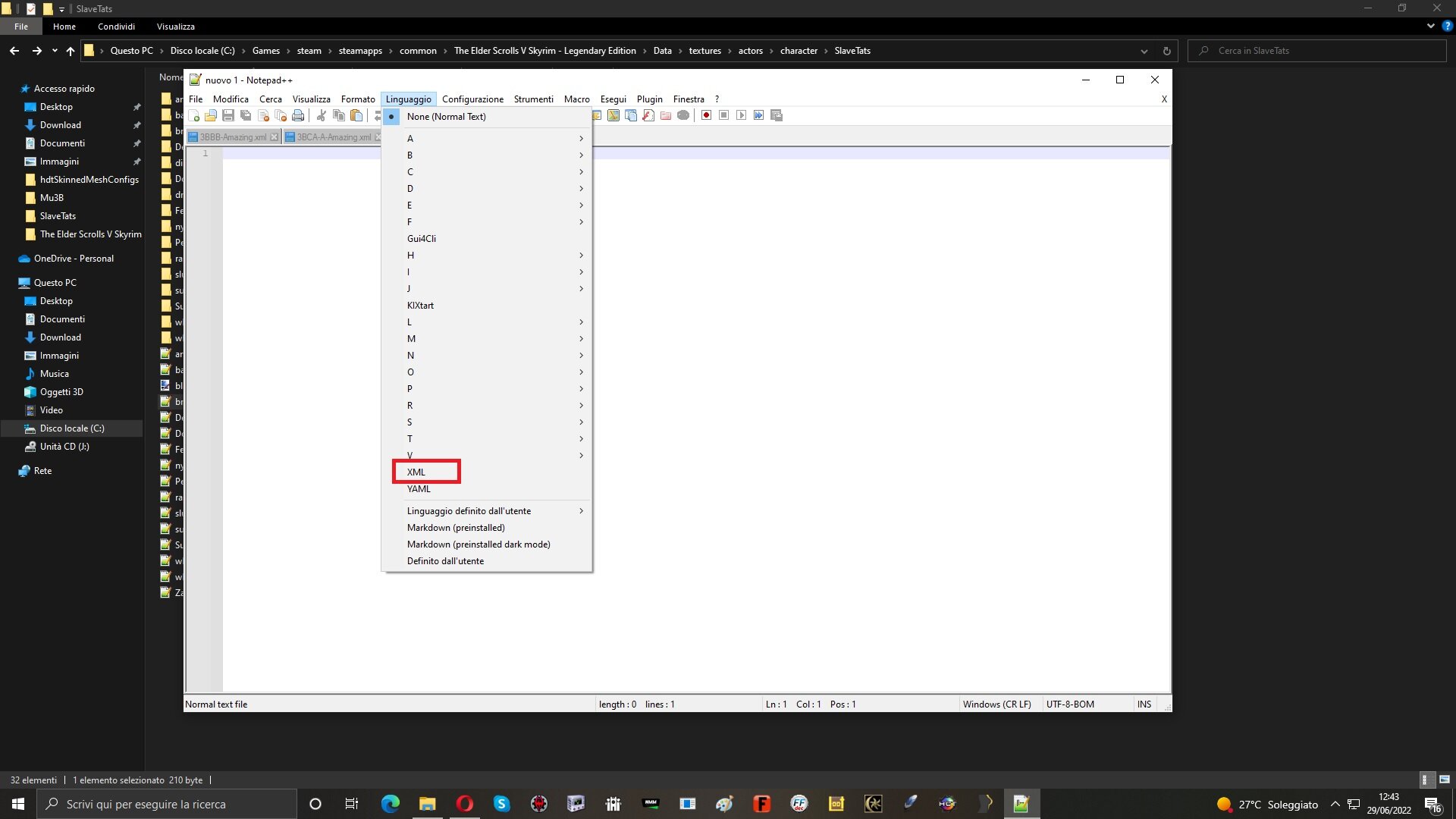The width and height of the screenshot is (1456, 819).
Task: Go up one folder level in Explorer
Action: (x=71, y=51)
